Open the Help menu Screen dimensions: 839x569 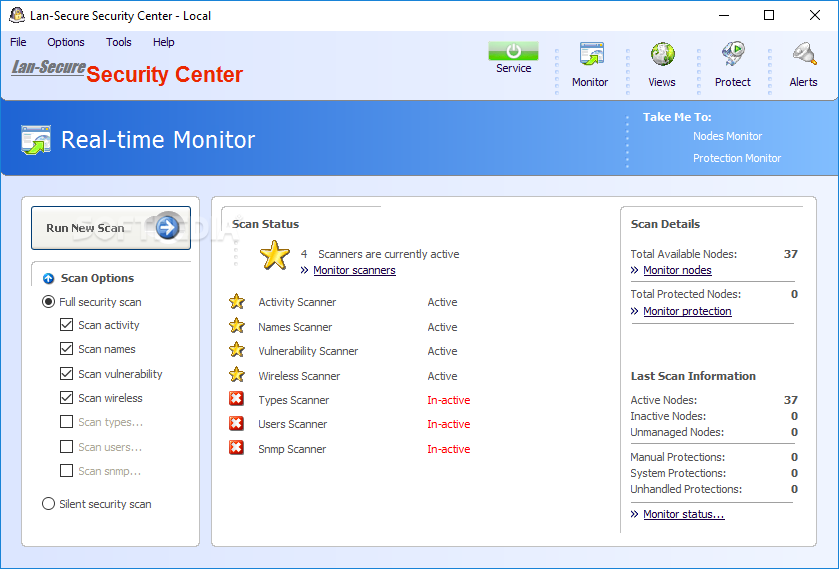[164, 42]
